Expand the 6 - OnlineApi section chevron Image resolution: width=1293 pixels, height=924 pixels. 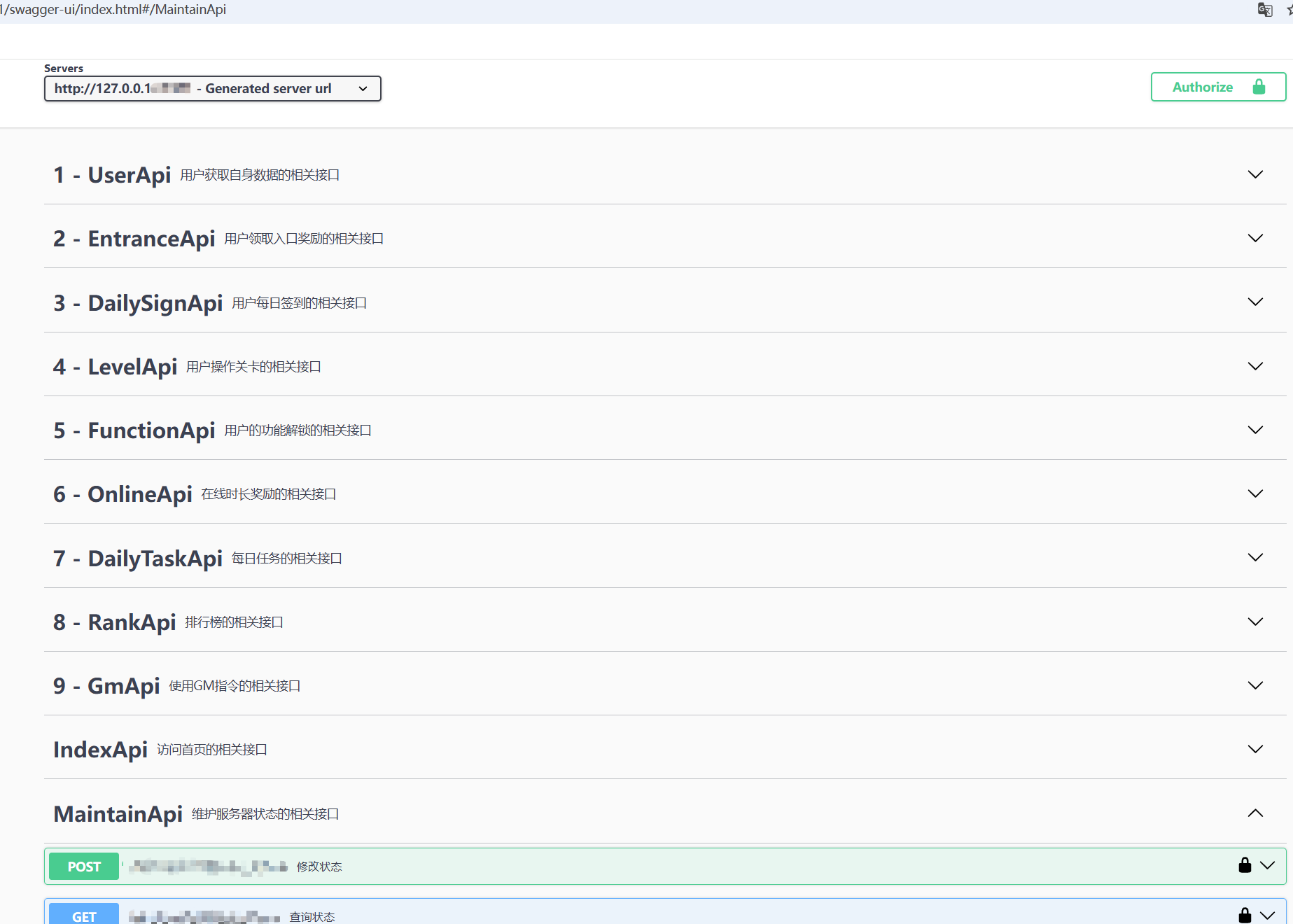click(x=1255, y=493)
